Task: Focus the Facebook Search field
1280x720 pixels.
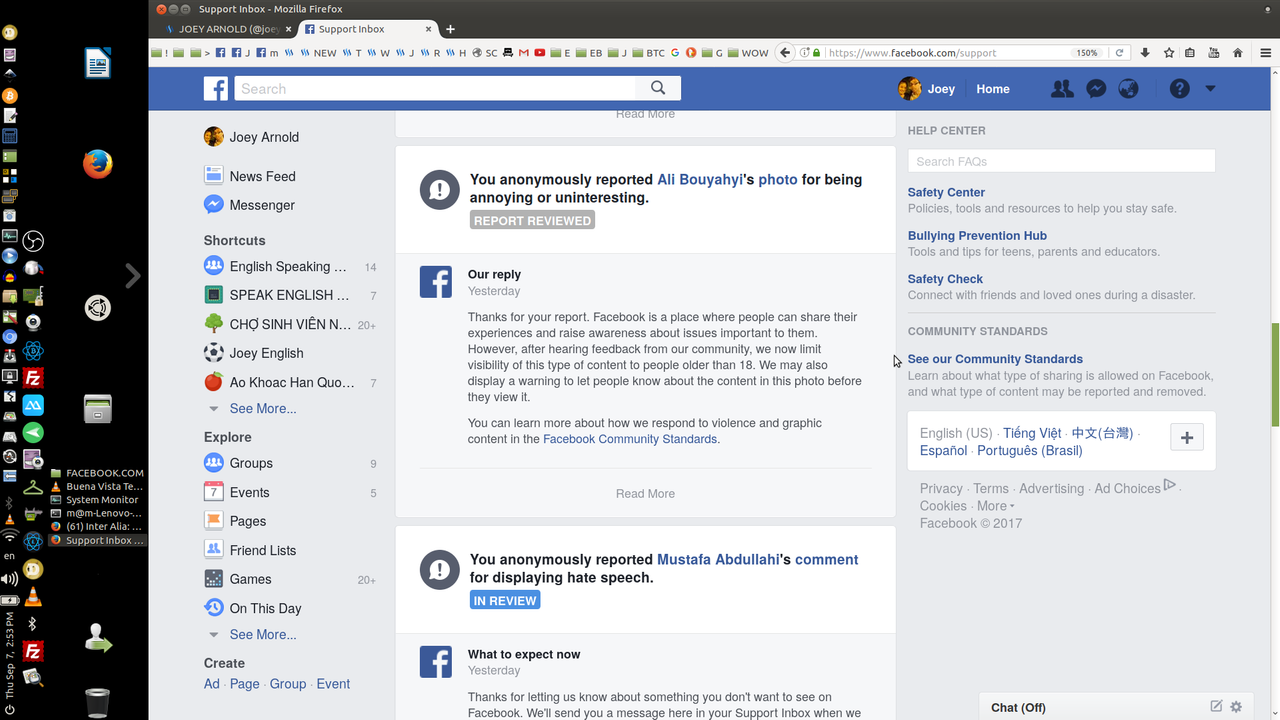Action: coord(435,88)
